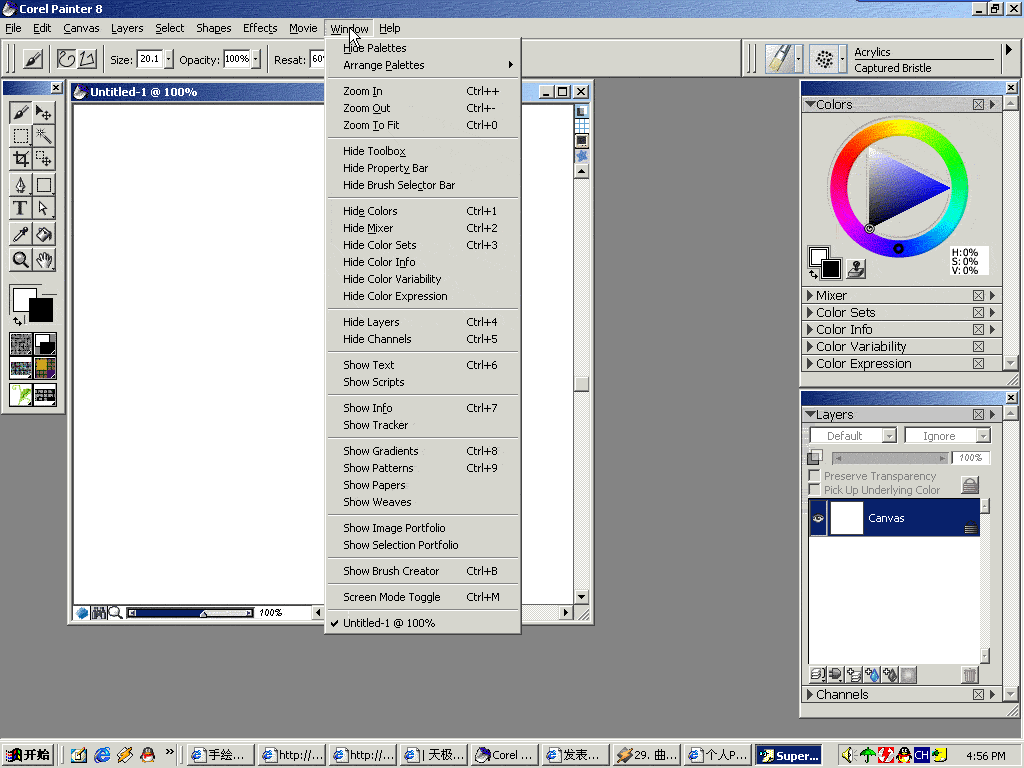The height and width of the screenshot is (768, 1024).
Task: Select the Text tool
Action: click(20, 208)
